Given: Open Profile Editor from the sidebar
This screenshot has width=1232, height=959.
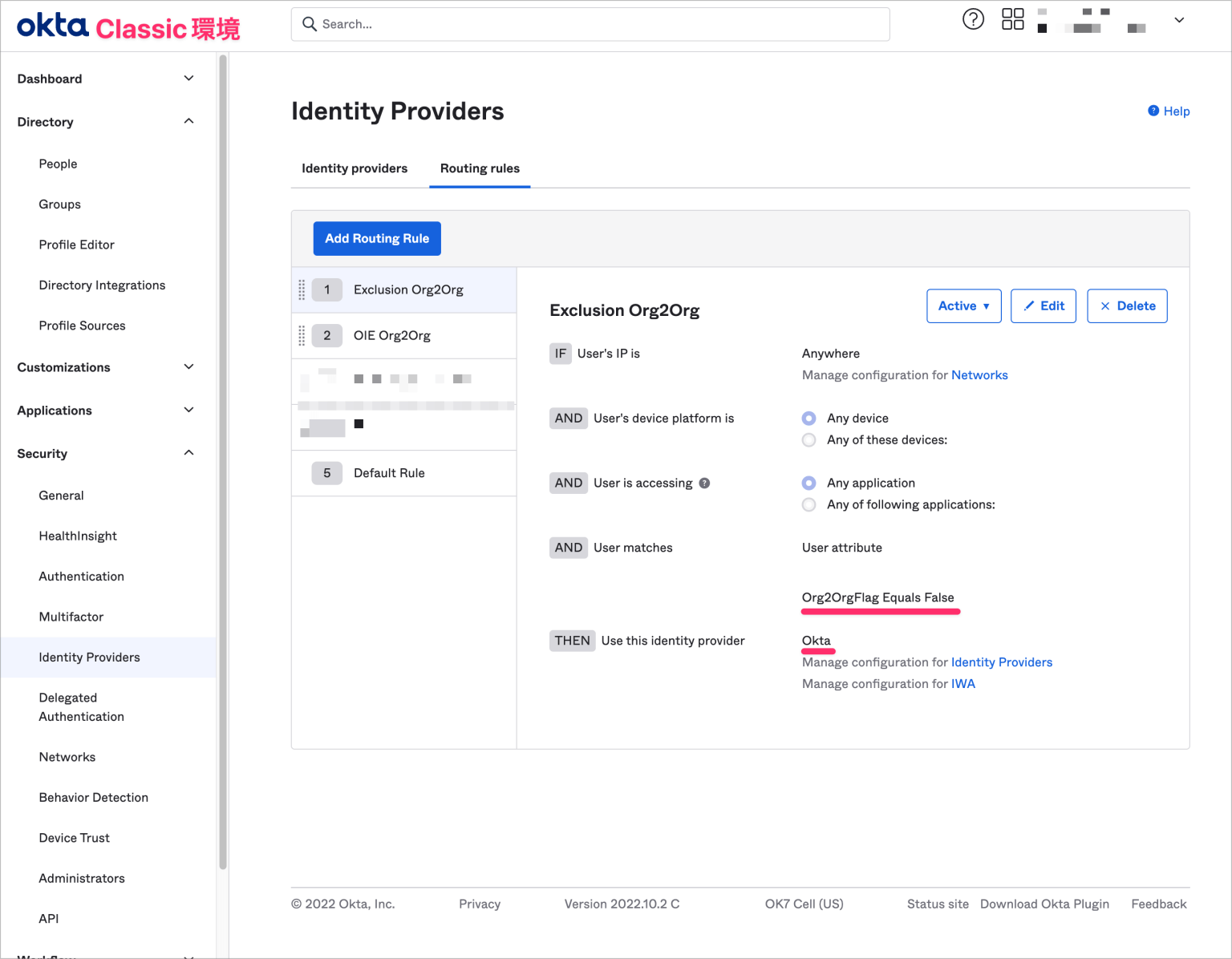Looking at the screenshot, I should point(76,245).
